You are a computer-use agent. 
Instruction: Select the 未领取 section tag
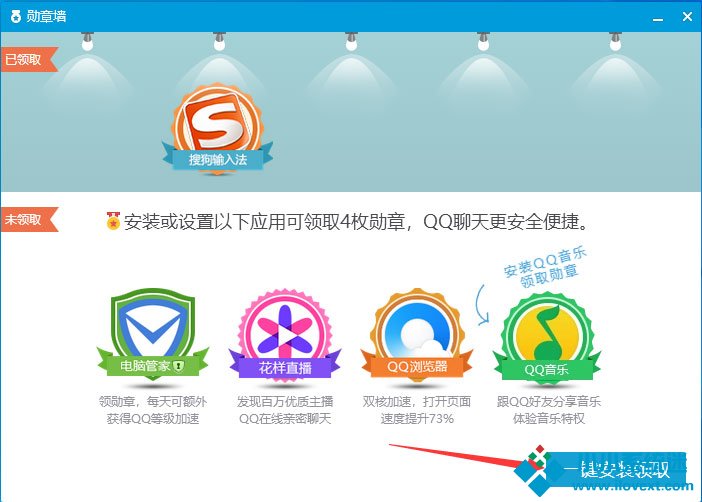[x=29, y=219]
